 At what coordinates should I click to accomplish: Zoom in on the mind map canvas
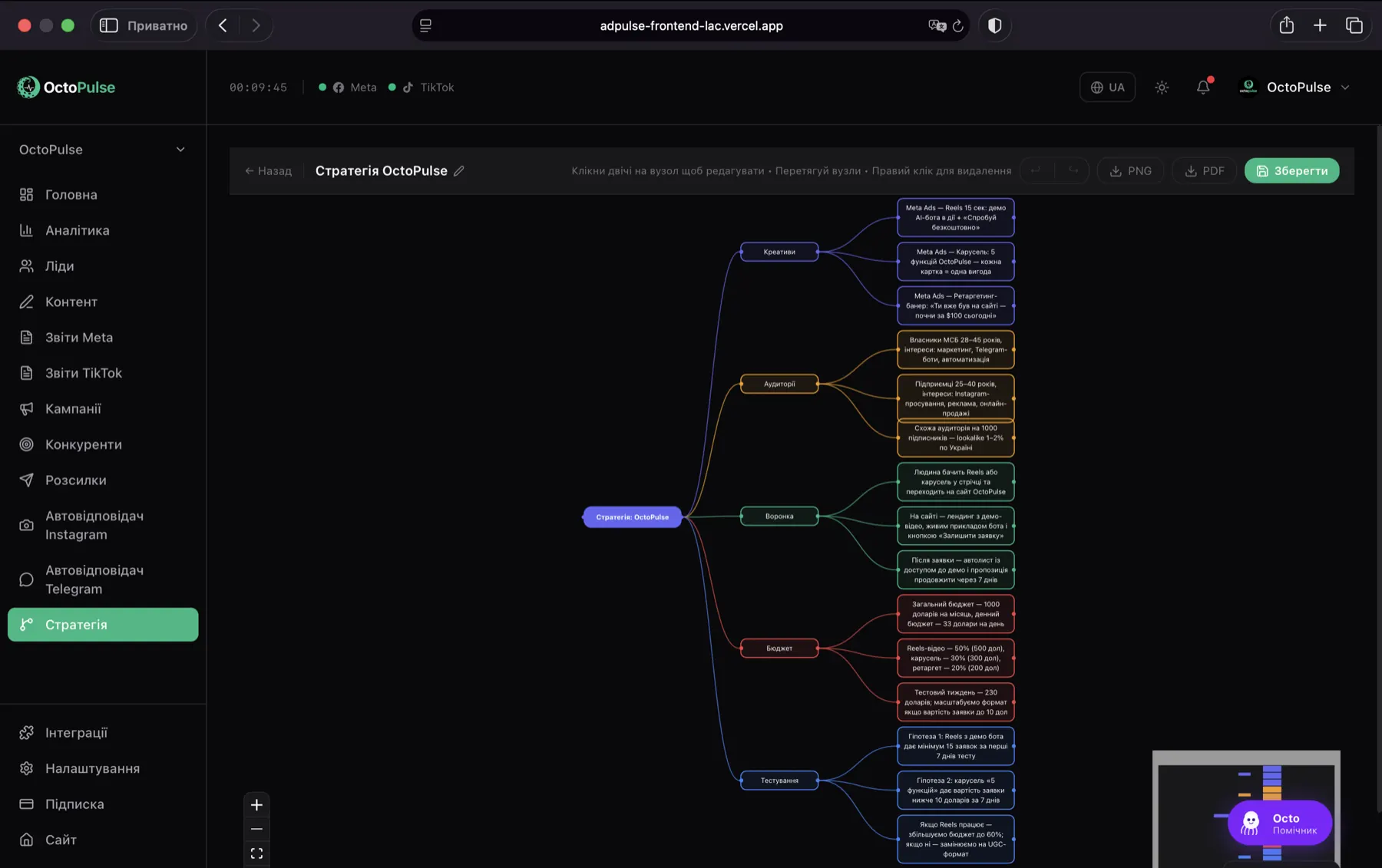[x=256, y=805]
